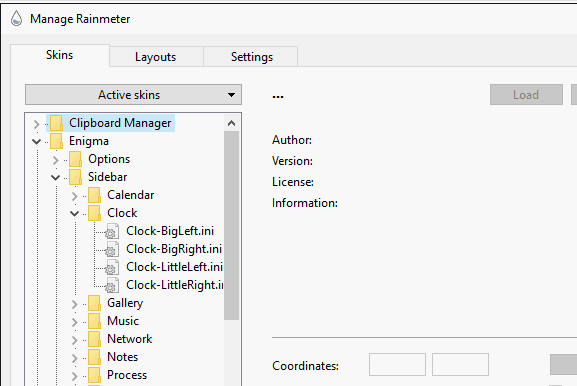Select the Clipboard Manager folder icon

tap(56, 123)
